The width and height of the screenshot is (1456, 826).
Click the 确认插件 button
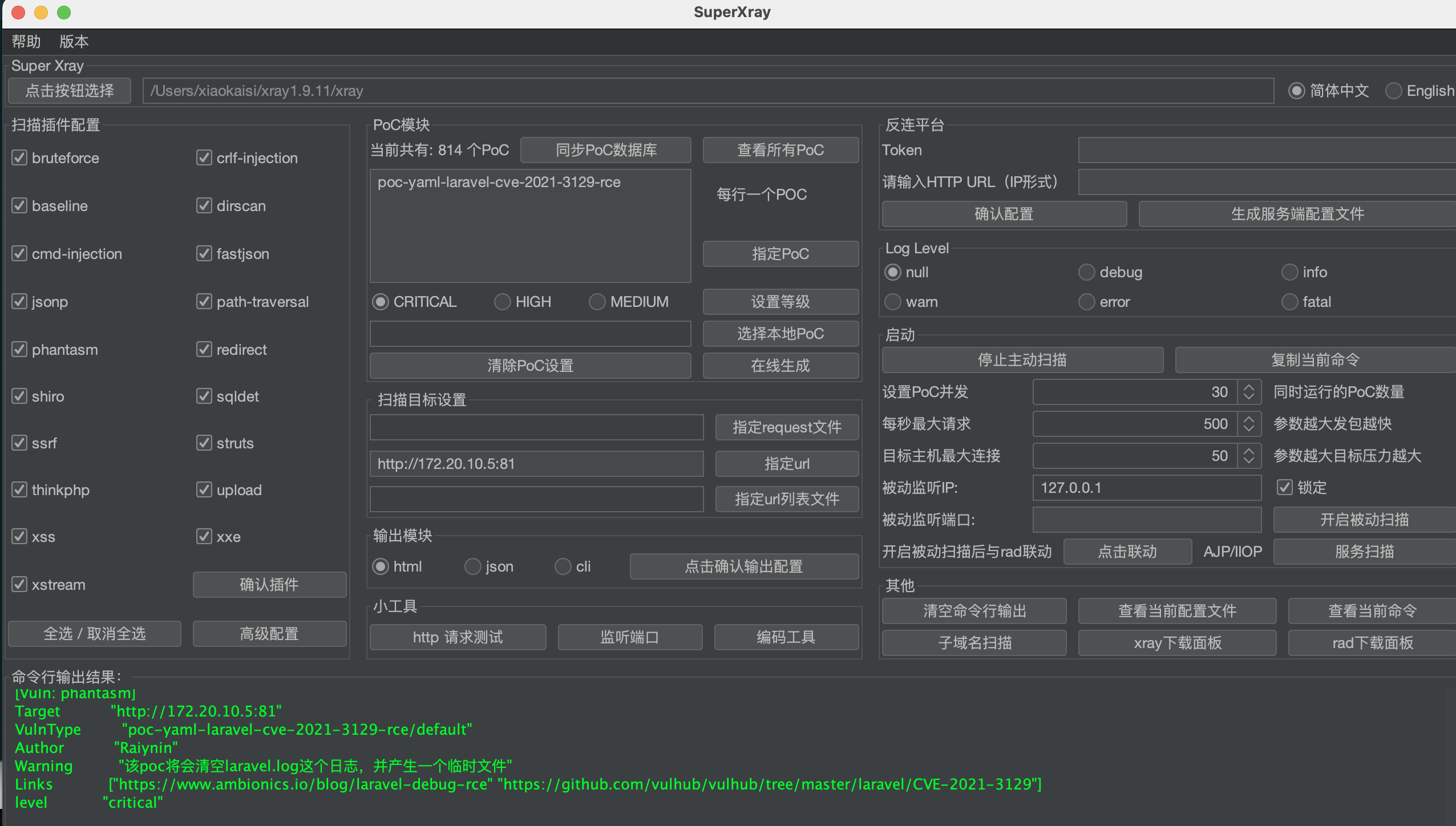[x=269, y=584]
